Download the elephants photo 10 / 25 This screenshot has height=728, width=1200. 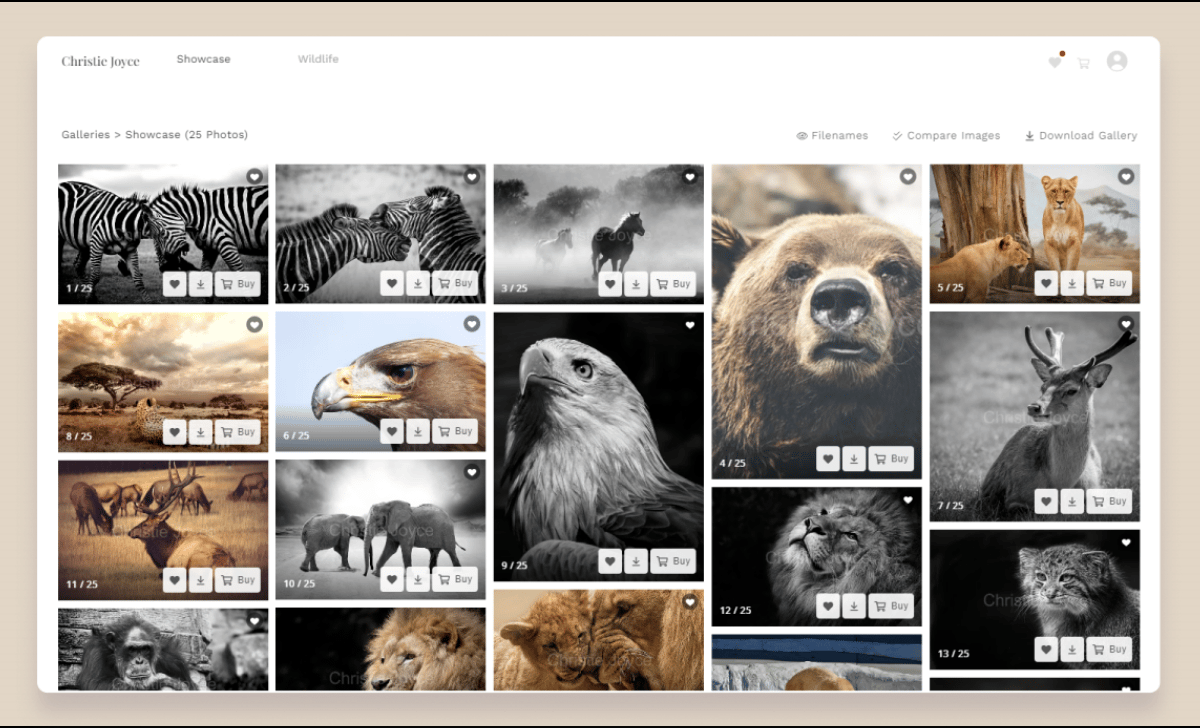(x=418, y=579)
